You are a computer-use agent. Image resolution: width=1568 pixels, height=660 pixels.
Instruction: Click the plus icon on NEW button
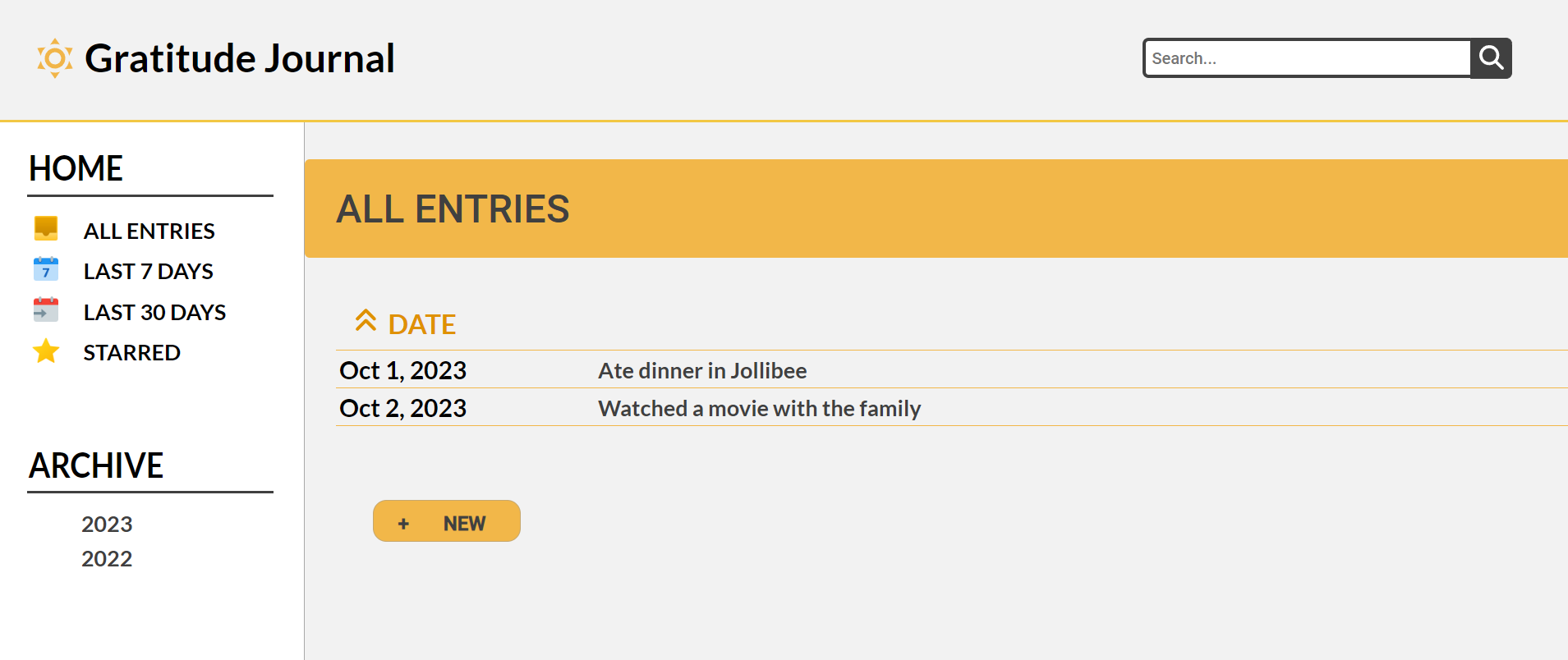point(403,524)
